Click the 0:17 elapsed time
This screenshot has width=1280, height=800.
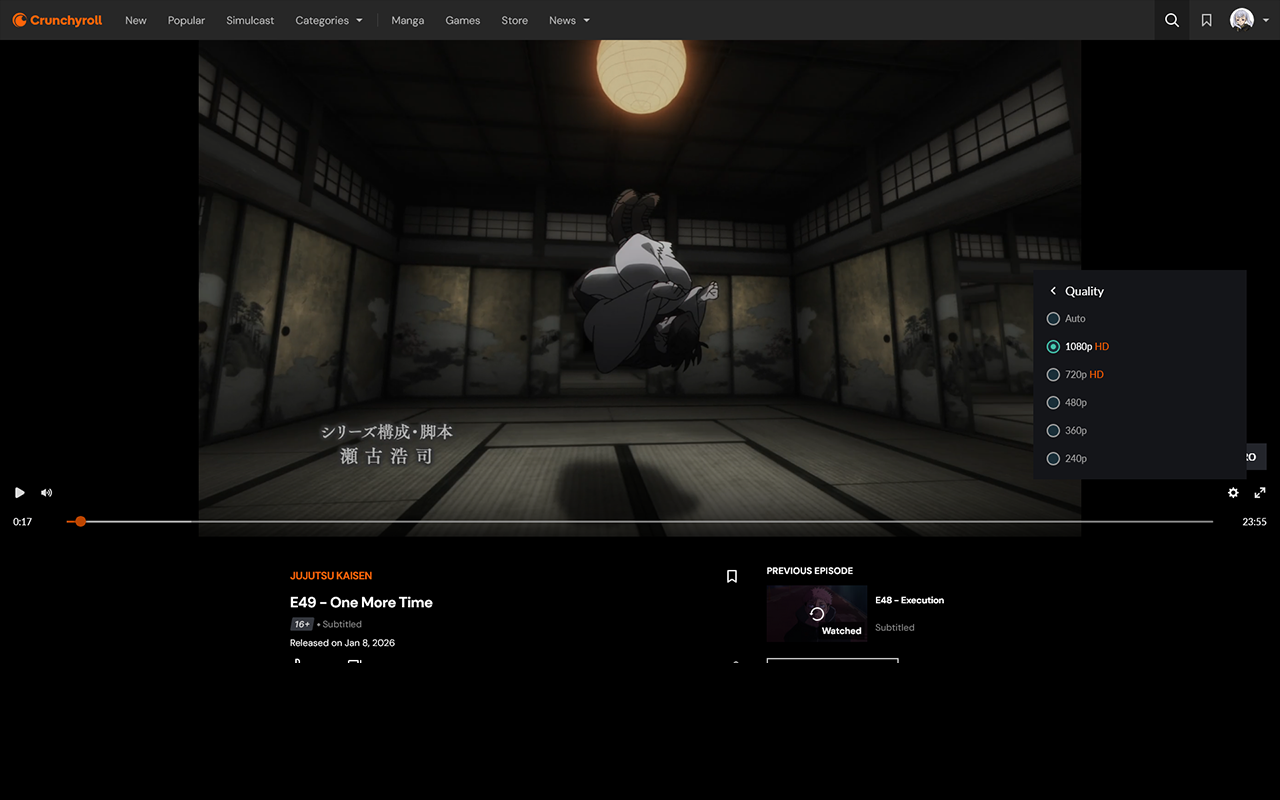pos(22,522)
